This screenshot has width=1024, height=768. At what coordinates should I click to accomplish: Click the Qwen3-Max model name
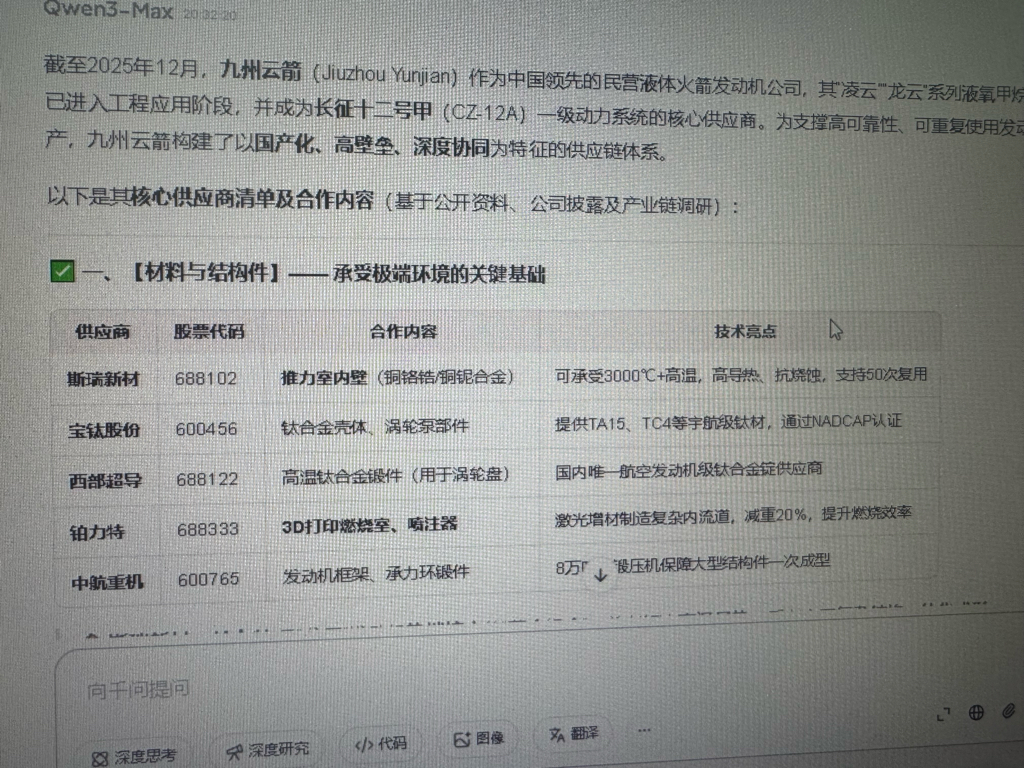point(108,10)
